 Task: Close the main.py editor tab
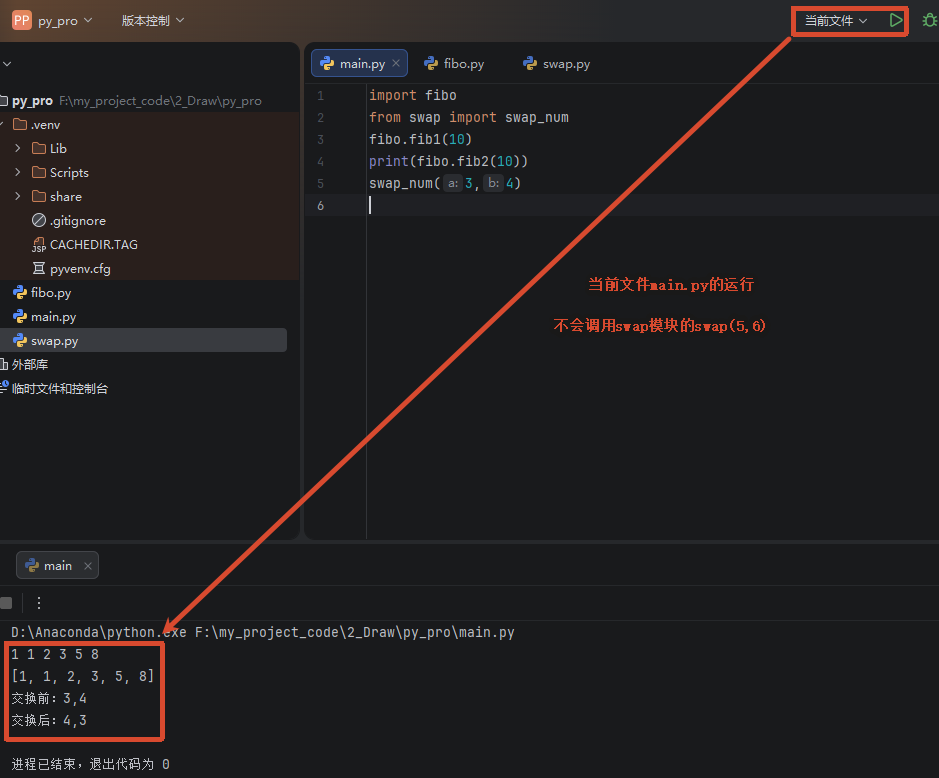[396, 63]
